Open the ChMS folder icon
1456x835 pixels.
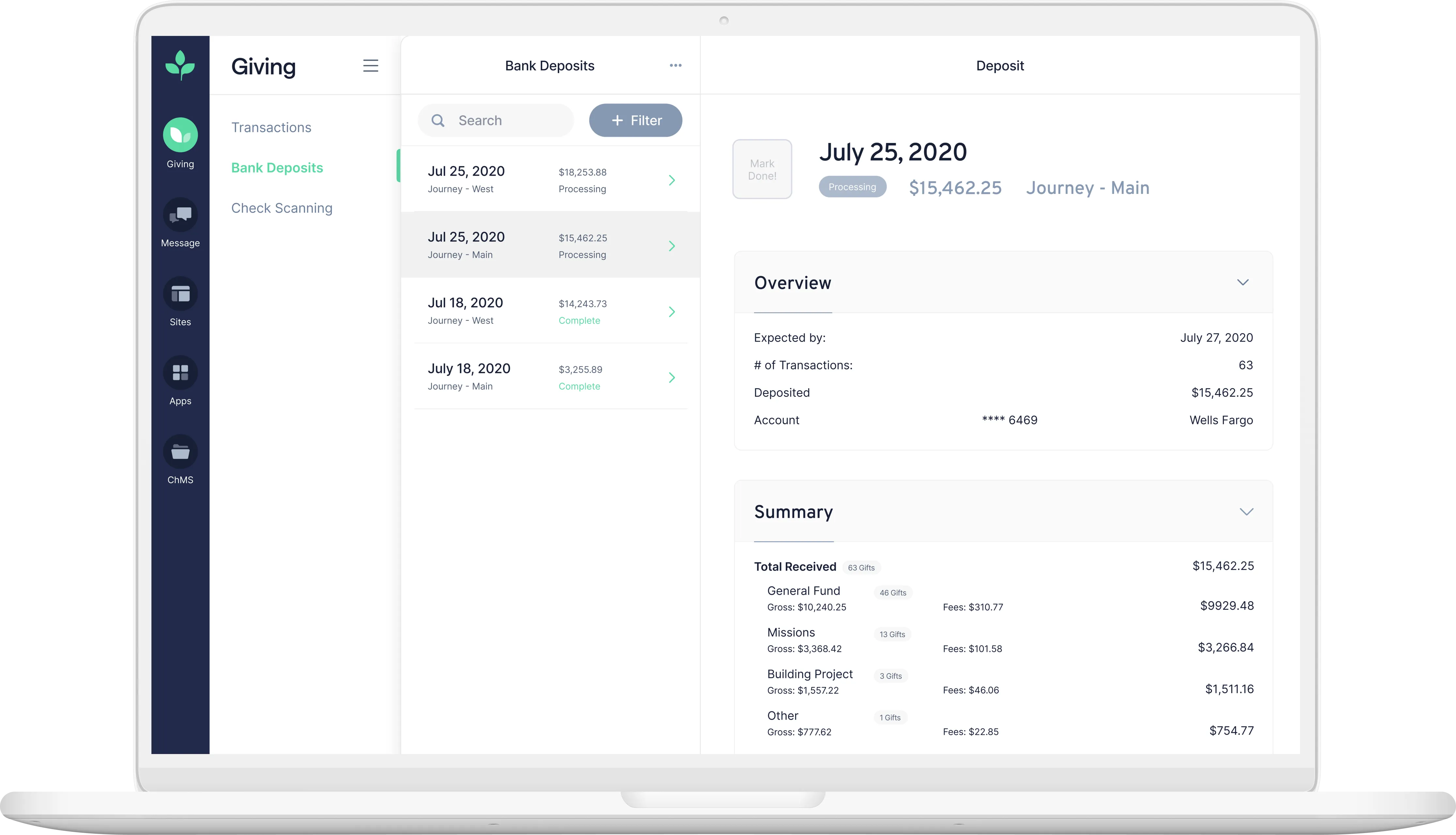click(180, 452)
